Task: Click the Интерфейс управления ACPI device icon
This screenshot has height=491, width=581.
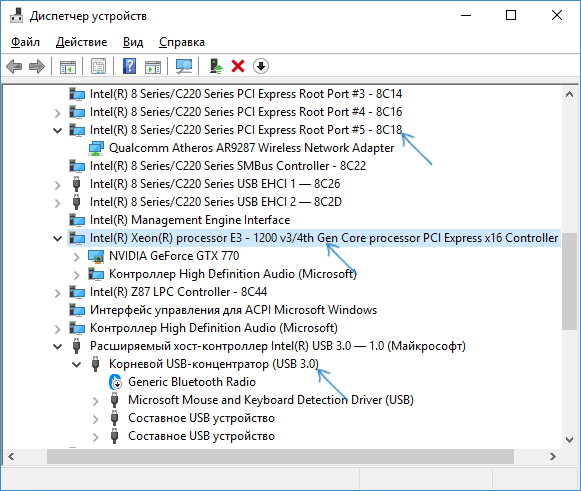Action: coord(77,310)
